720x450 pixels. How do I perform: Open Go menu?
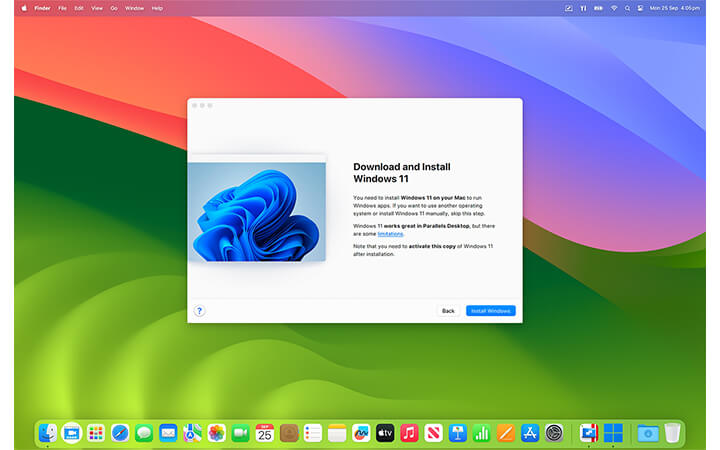click(x=114, y=8)
